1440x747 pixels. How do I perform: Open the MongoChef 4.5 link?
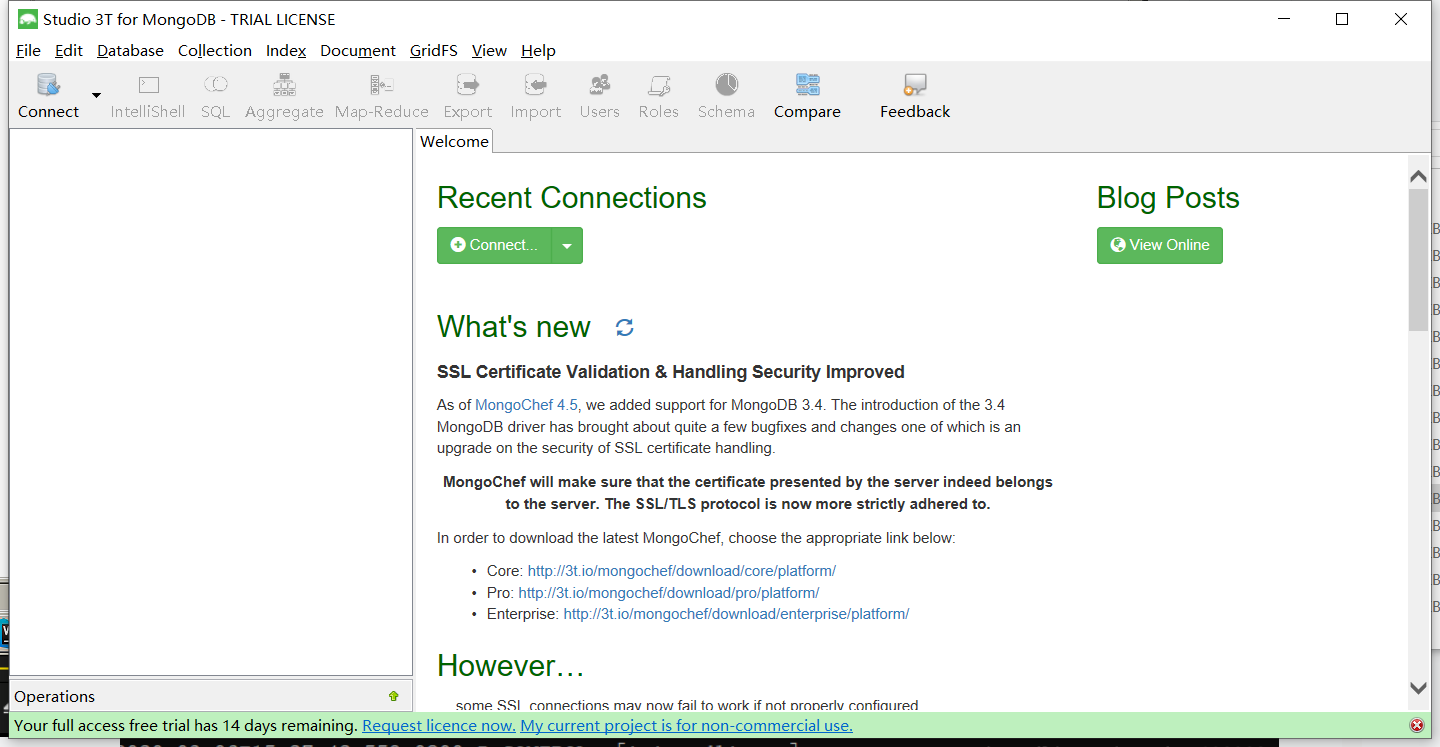pos(526,405)
